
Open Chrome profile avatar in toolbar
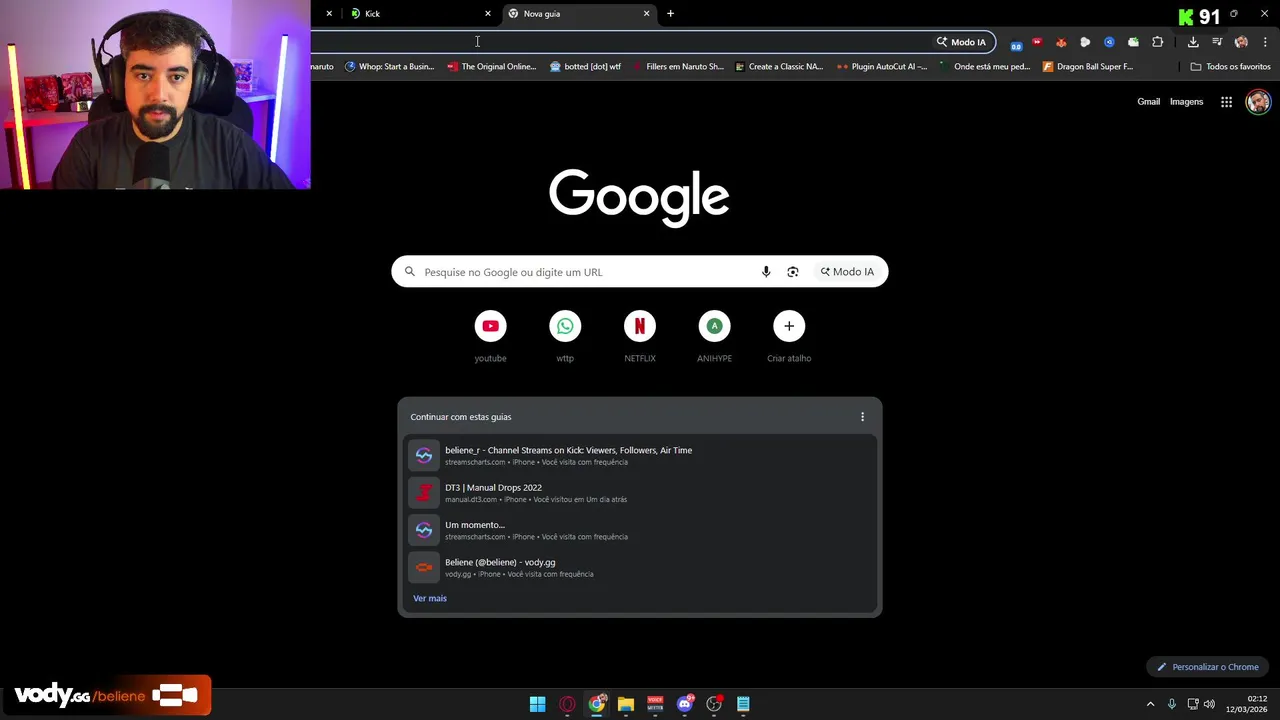click(1241, 42)
